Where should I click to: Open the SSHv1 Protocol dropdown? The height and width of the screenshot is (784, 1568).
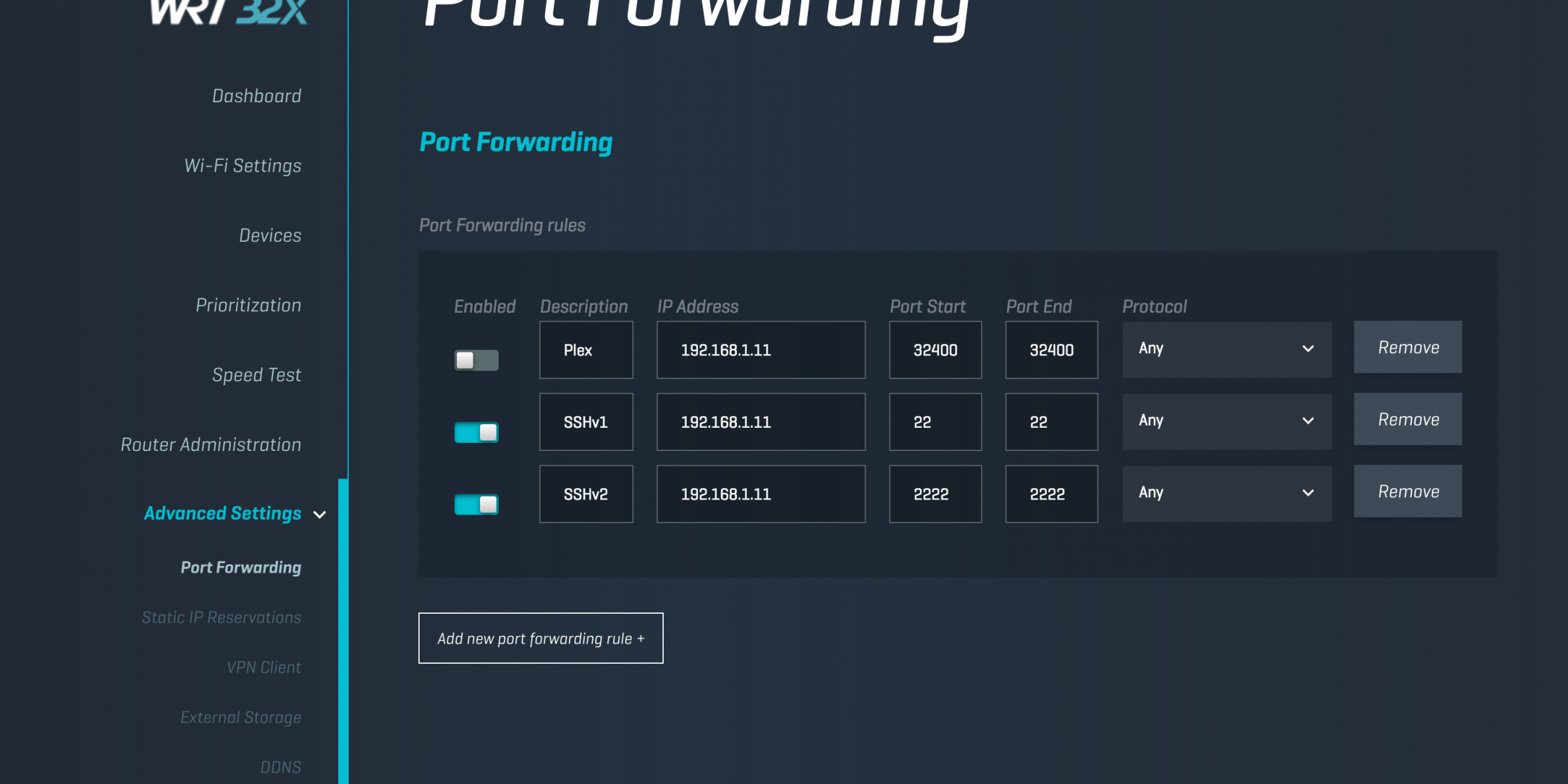click(x=1226, y=421)
